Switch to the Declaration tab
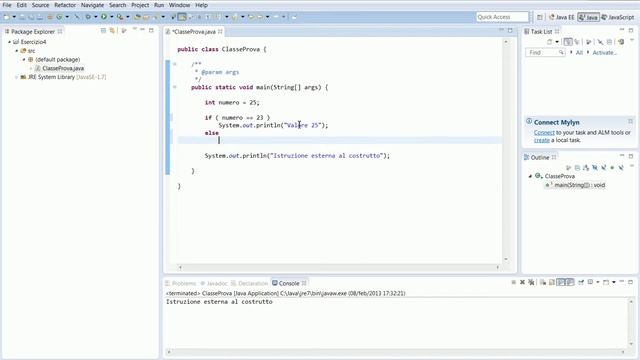This screenshot has width=640, height=360. click(x=249, y=283)
